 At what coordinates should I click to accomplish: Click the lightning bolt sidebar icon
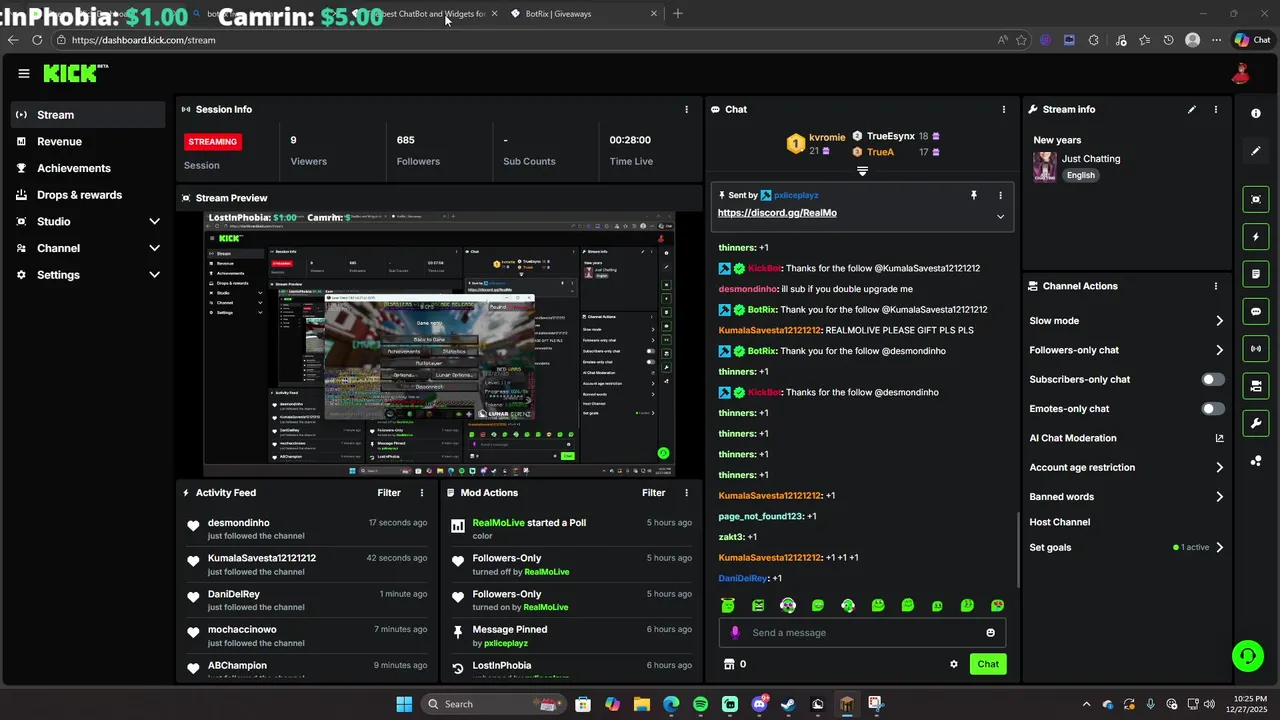point(1256,237)
